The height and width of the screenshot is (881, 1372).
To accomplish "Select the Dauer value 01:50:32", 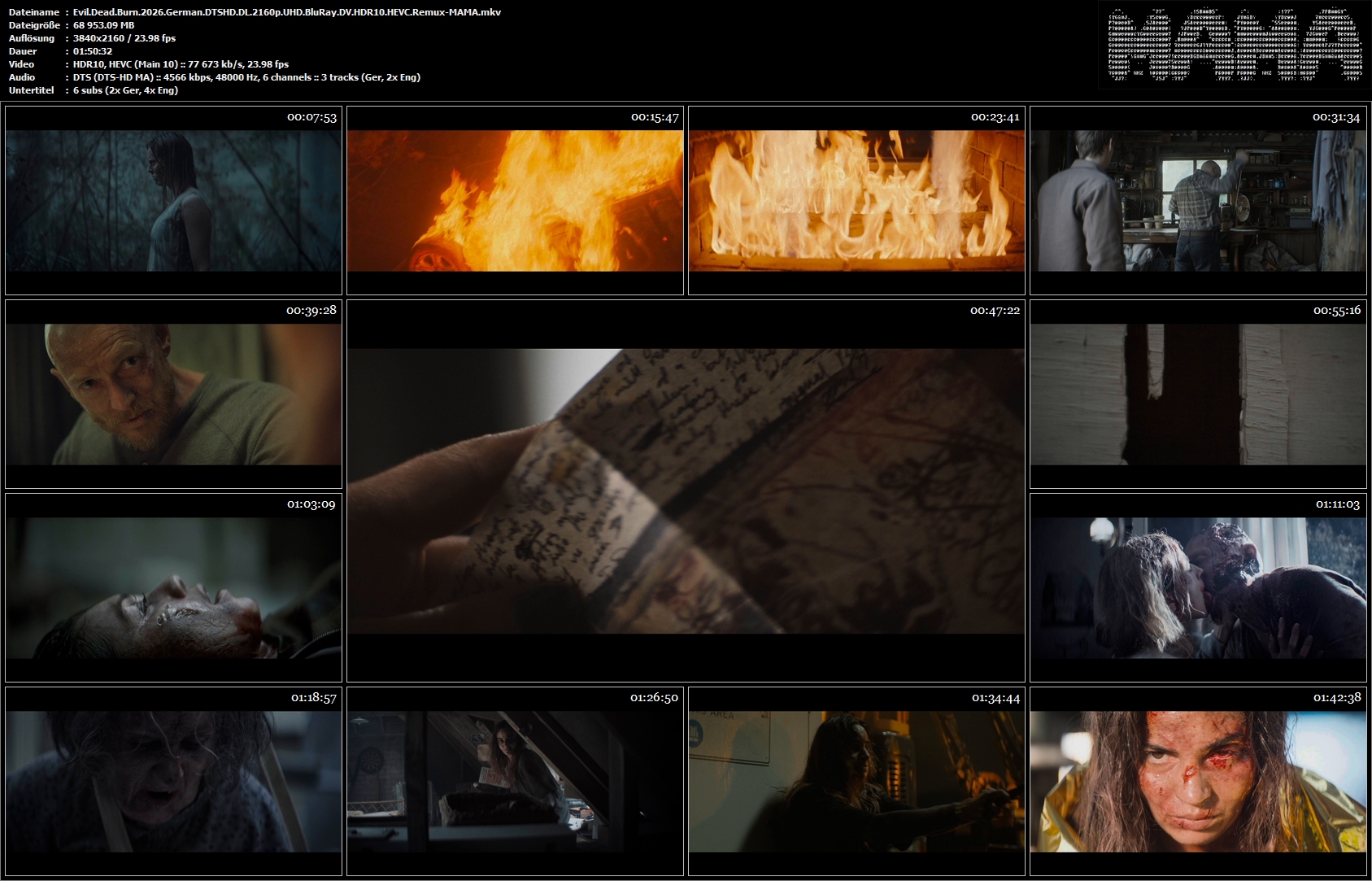I will tap(93, 51).
